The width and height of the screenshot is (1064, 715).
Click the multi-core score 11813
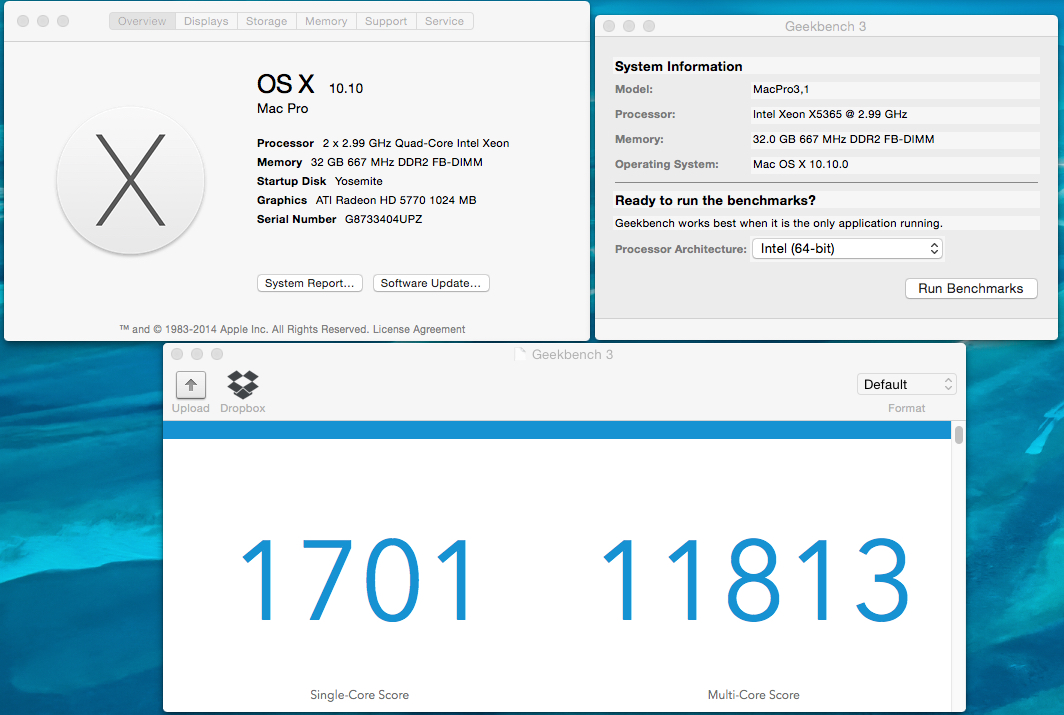click(756, 579)
